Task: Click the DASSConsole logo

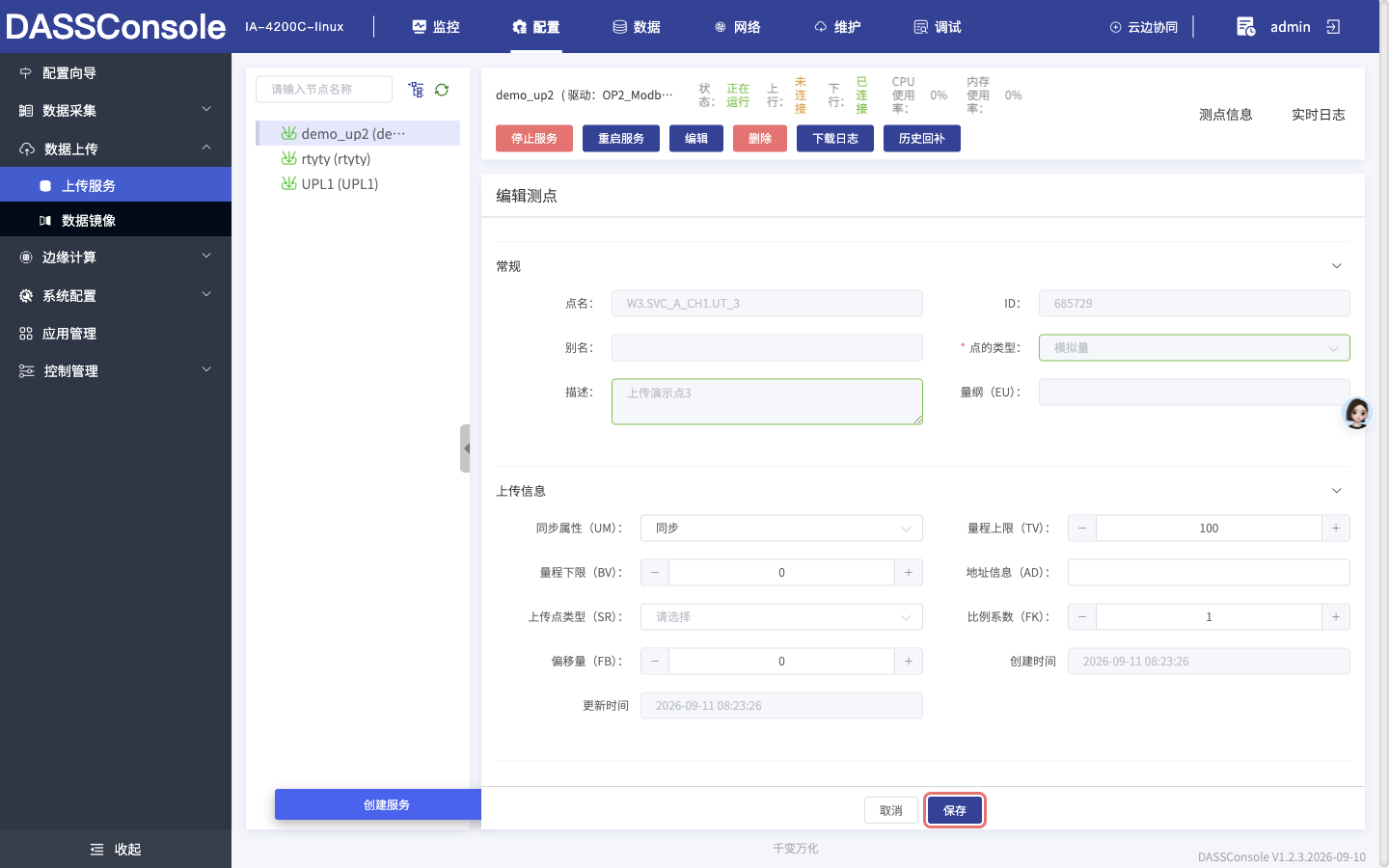Action: 116,26
